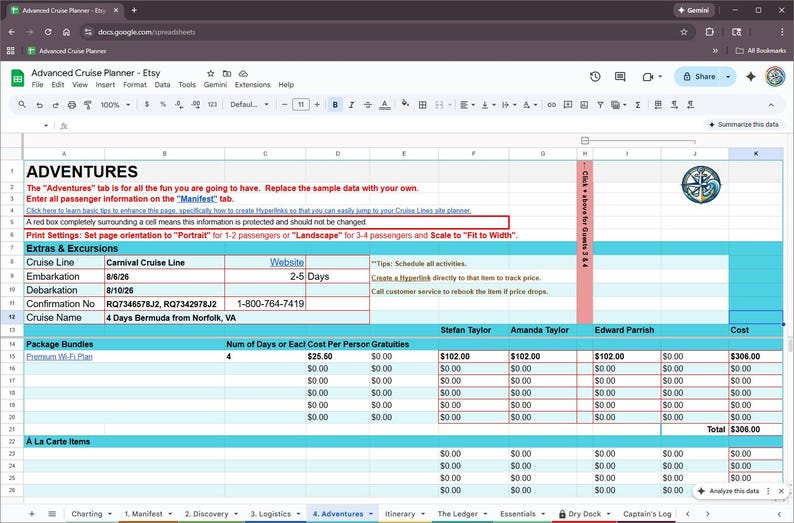Decrease the font size

[285, 105]
